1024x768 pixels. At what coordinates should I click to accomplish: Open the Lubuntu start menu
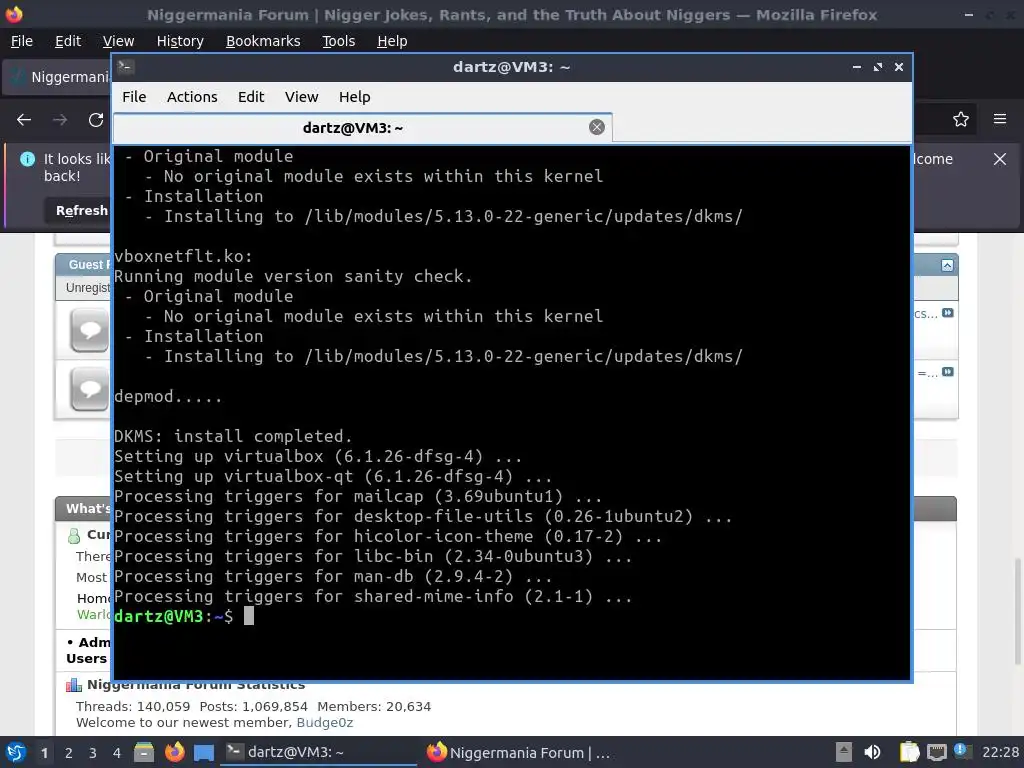[16, 752]
